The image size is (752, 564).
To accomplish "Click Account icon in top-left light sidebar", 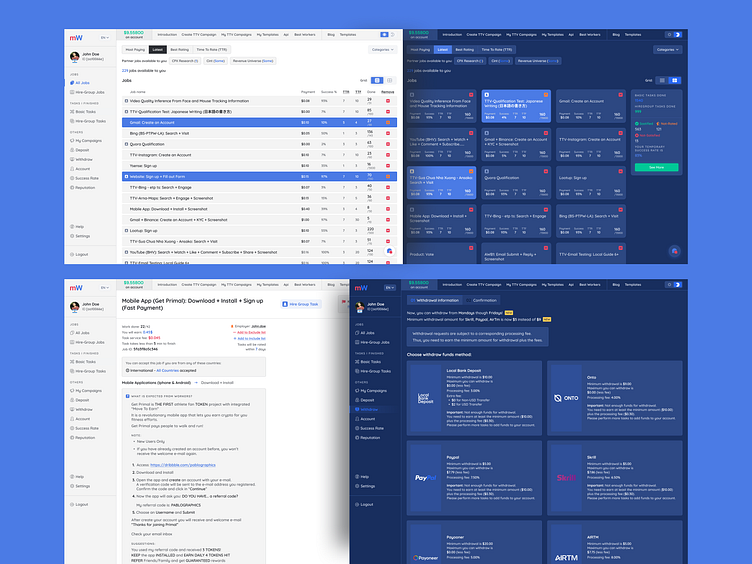I will click(72, 169).
